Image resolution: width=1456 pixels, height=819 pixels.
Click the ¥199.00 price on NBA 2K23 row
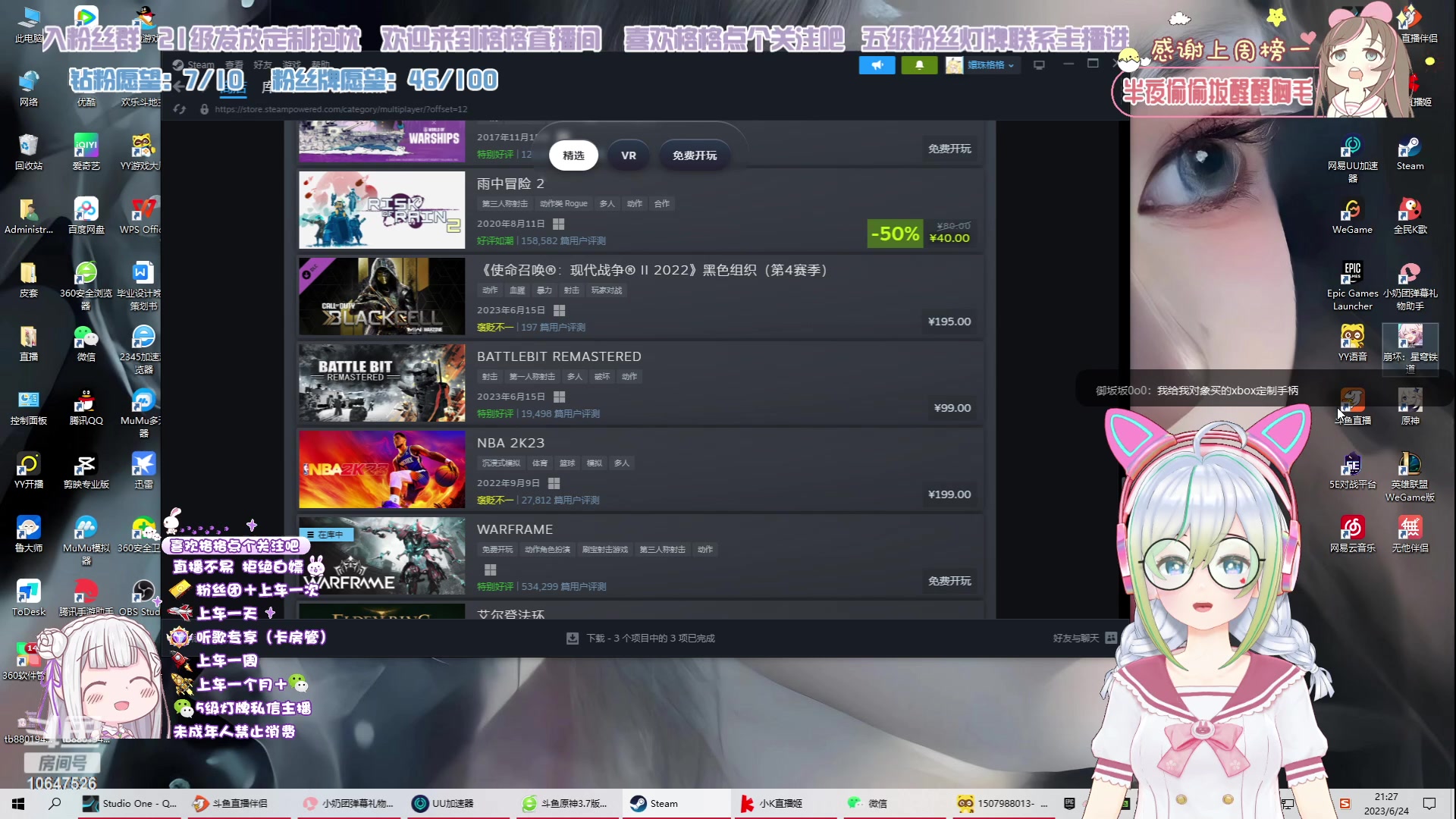(949, 494)
